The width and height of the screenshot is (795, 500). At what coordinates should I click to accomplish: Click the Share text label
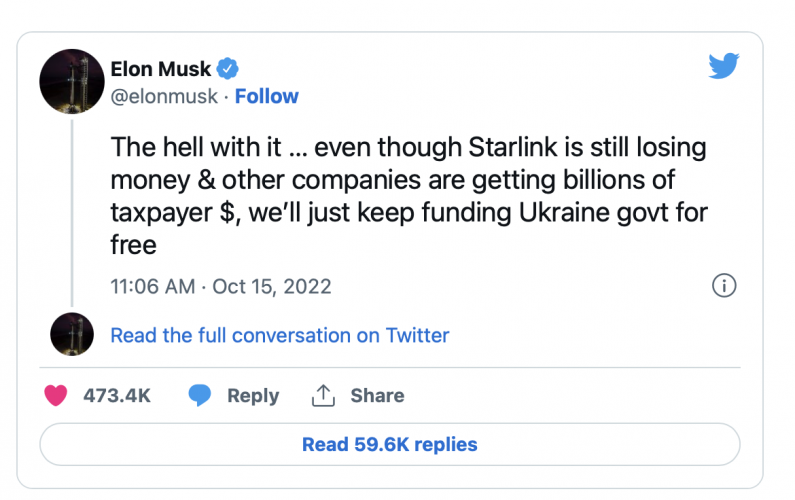(x=377, y=395)
